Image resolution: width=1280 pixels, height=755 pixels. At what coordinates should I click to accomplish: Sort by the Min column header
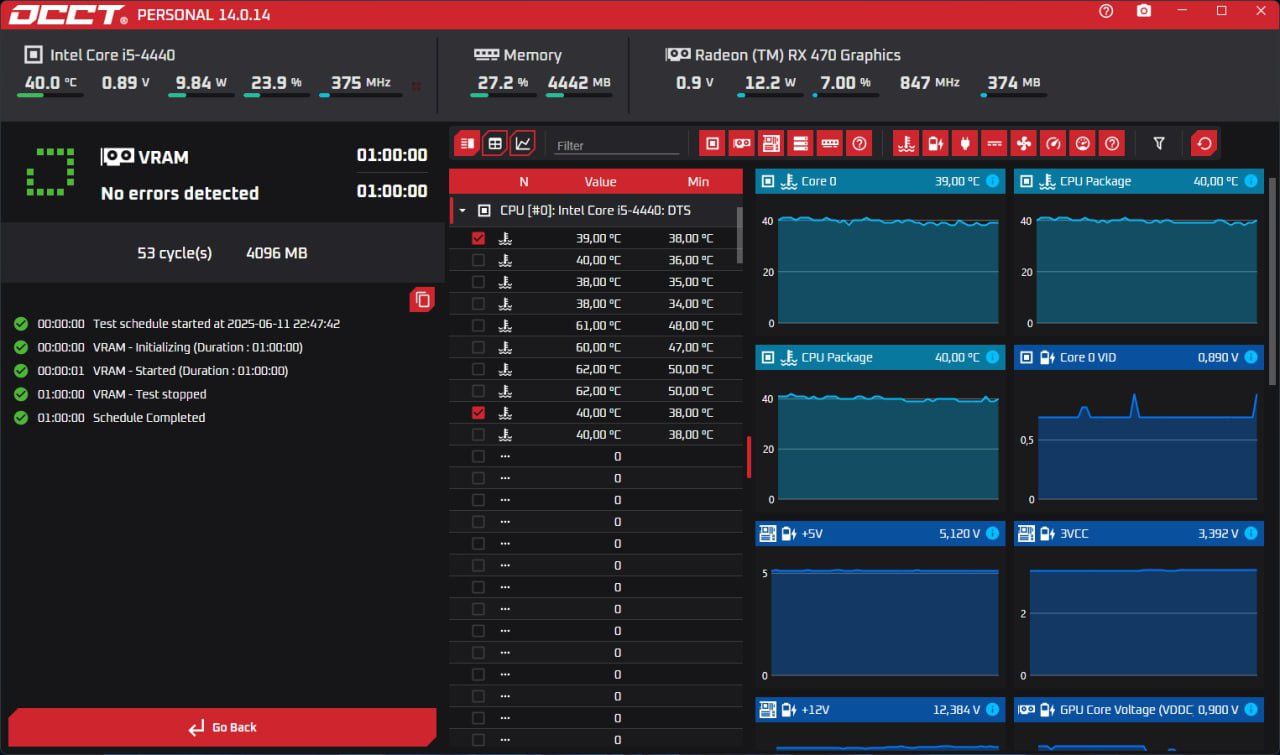(x=698, y=181)
